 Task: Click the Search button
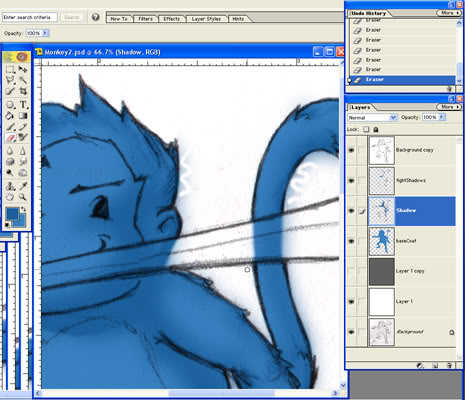(72, 17)
